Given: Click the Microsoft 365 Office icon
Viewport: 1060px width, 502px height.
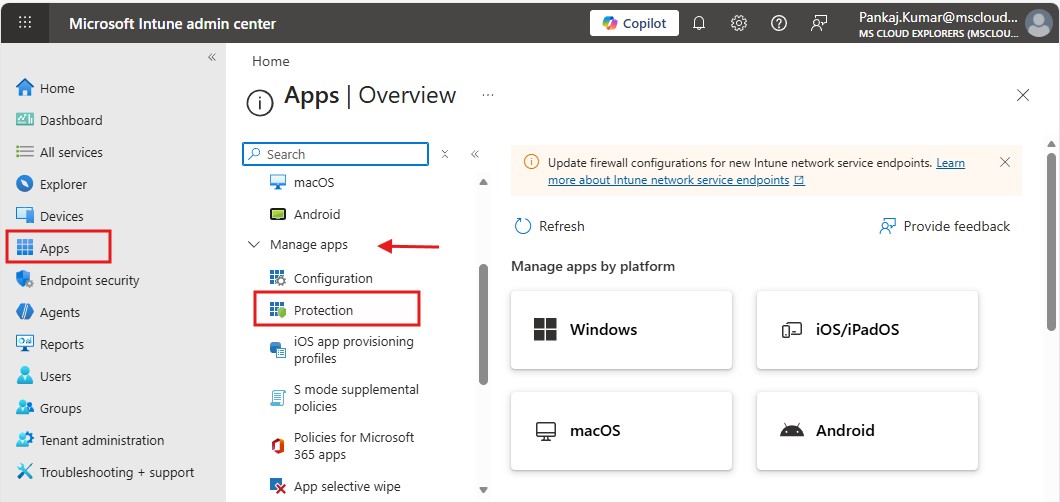Looking at the screenshot, I should coord(278,446).
